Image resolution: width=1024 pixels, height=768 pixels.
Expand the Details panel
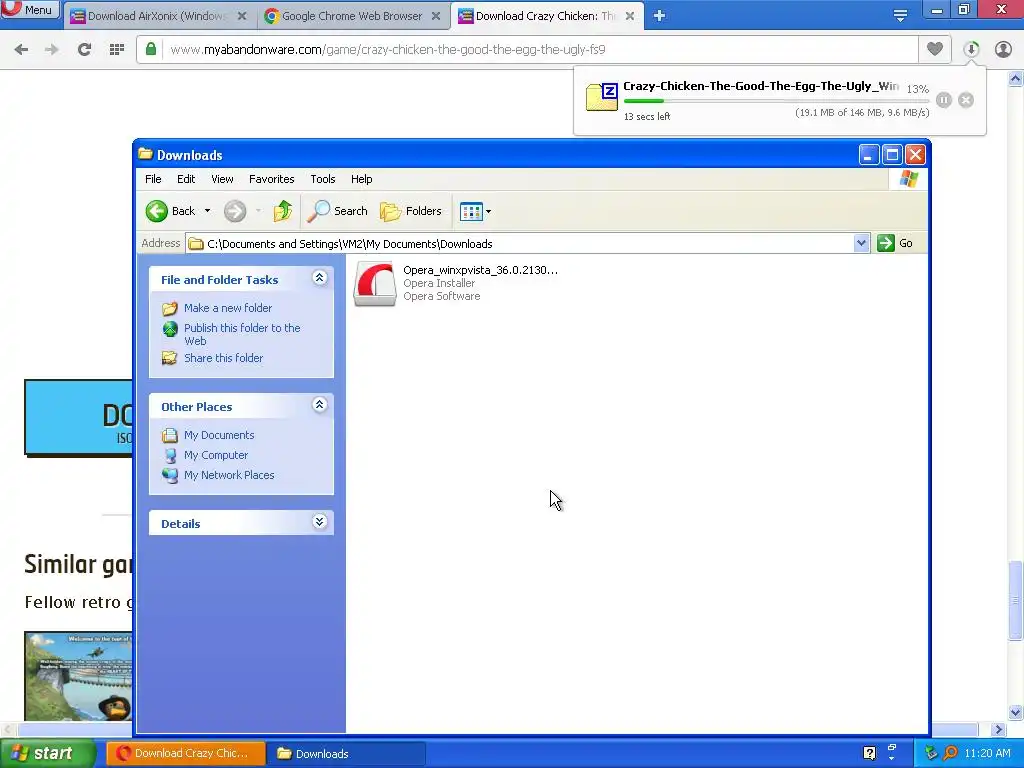point(319,522)
